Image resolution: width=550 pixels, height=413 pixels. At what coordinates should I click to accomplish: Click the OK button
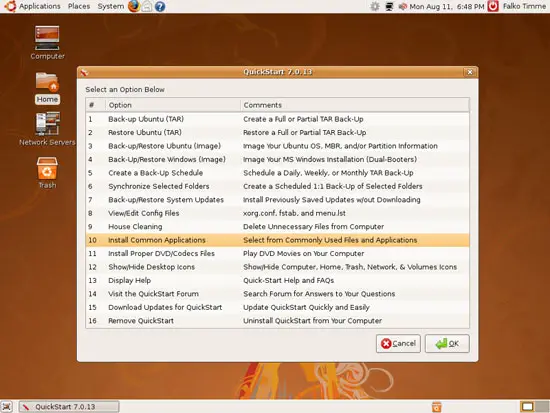click(447, 344)
